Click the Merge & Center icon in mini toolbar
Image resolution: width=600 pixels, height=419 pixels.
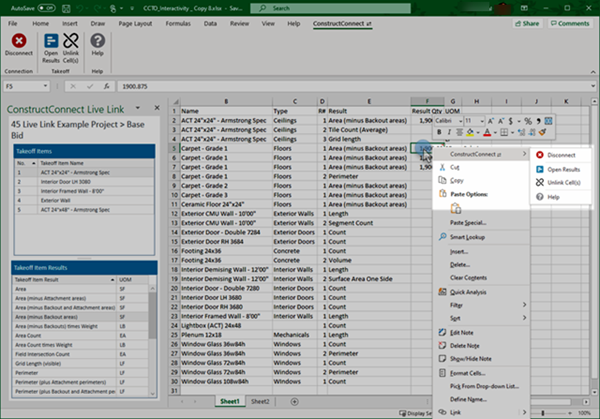tap(548, 121)
